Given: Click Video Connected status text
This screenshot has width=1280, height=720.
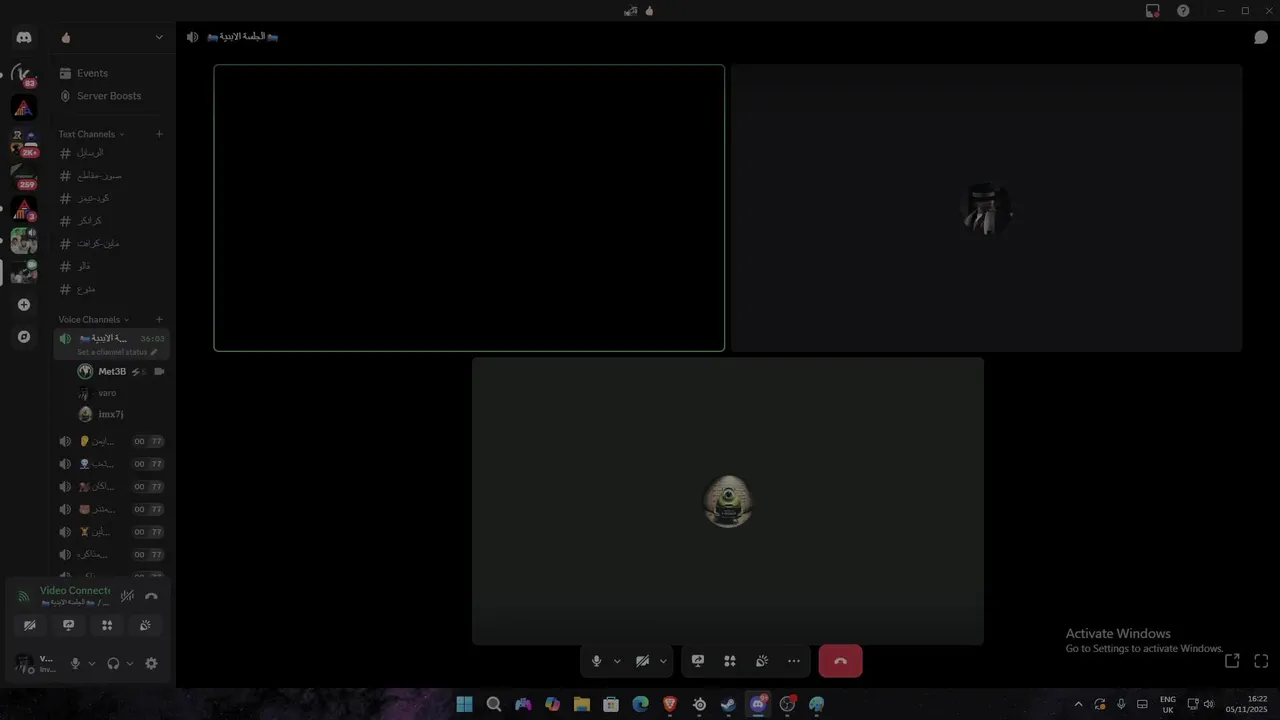Looking at the screenshot, I should [x=75, y=591].
